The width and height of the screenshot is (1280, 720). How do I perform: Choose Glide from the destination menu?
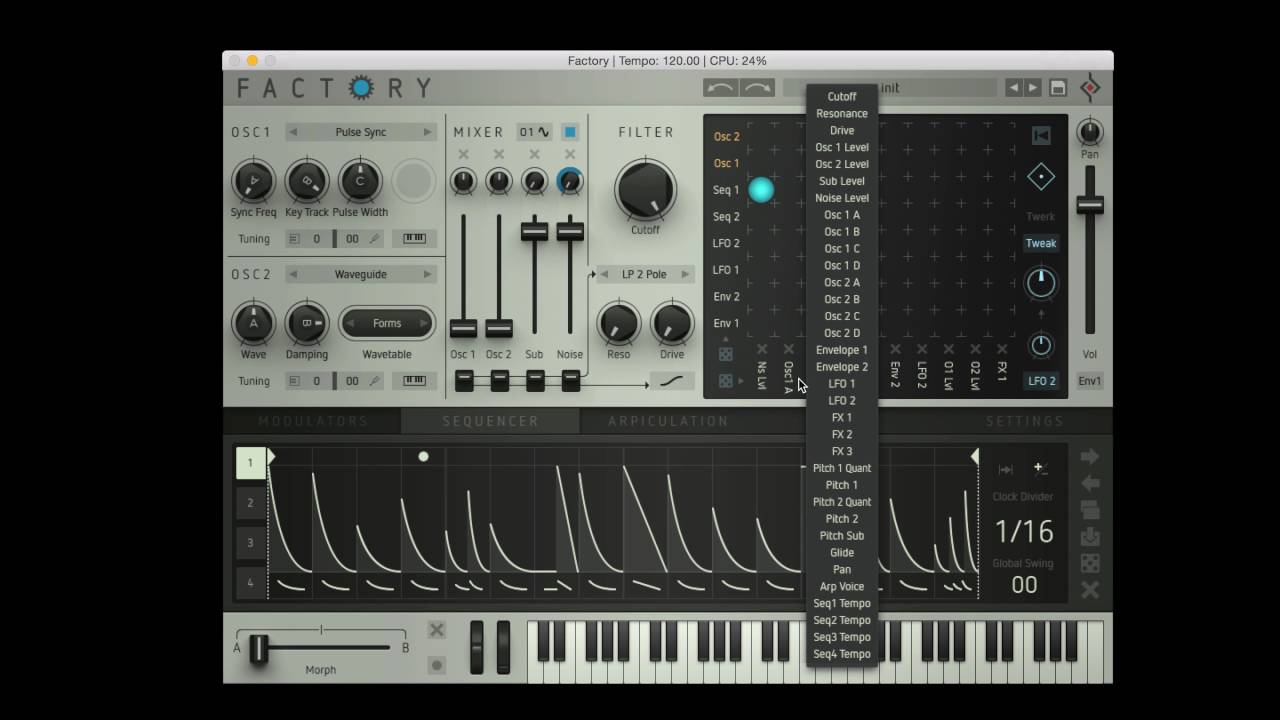click(842, 553)
